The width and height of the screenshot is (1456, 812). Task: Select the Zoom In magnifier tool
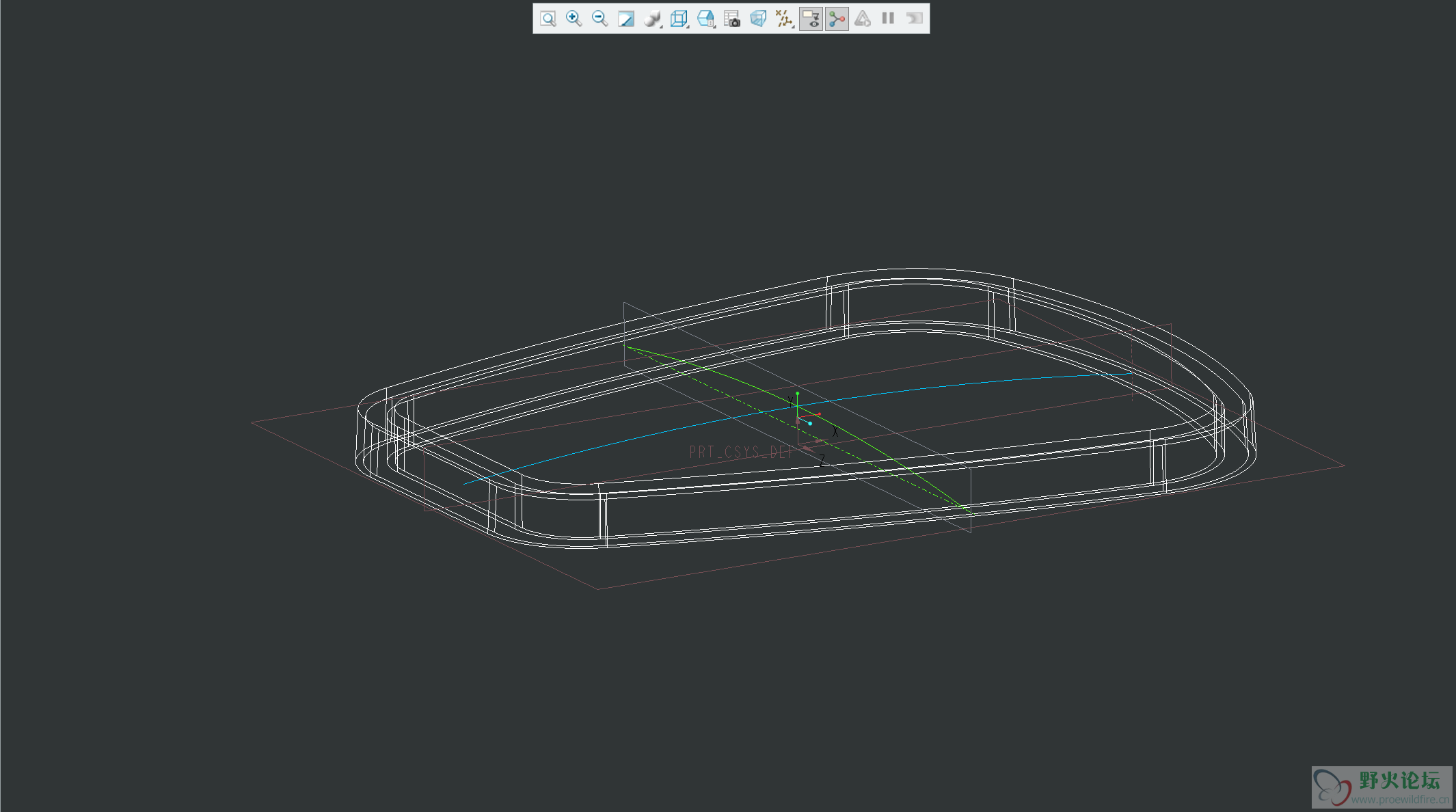[x=574, y=18]
